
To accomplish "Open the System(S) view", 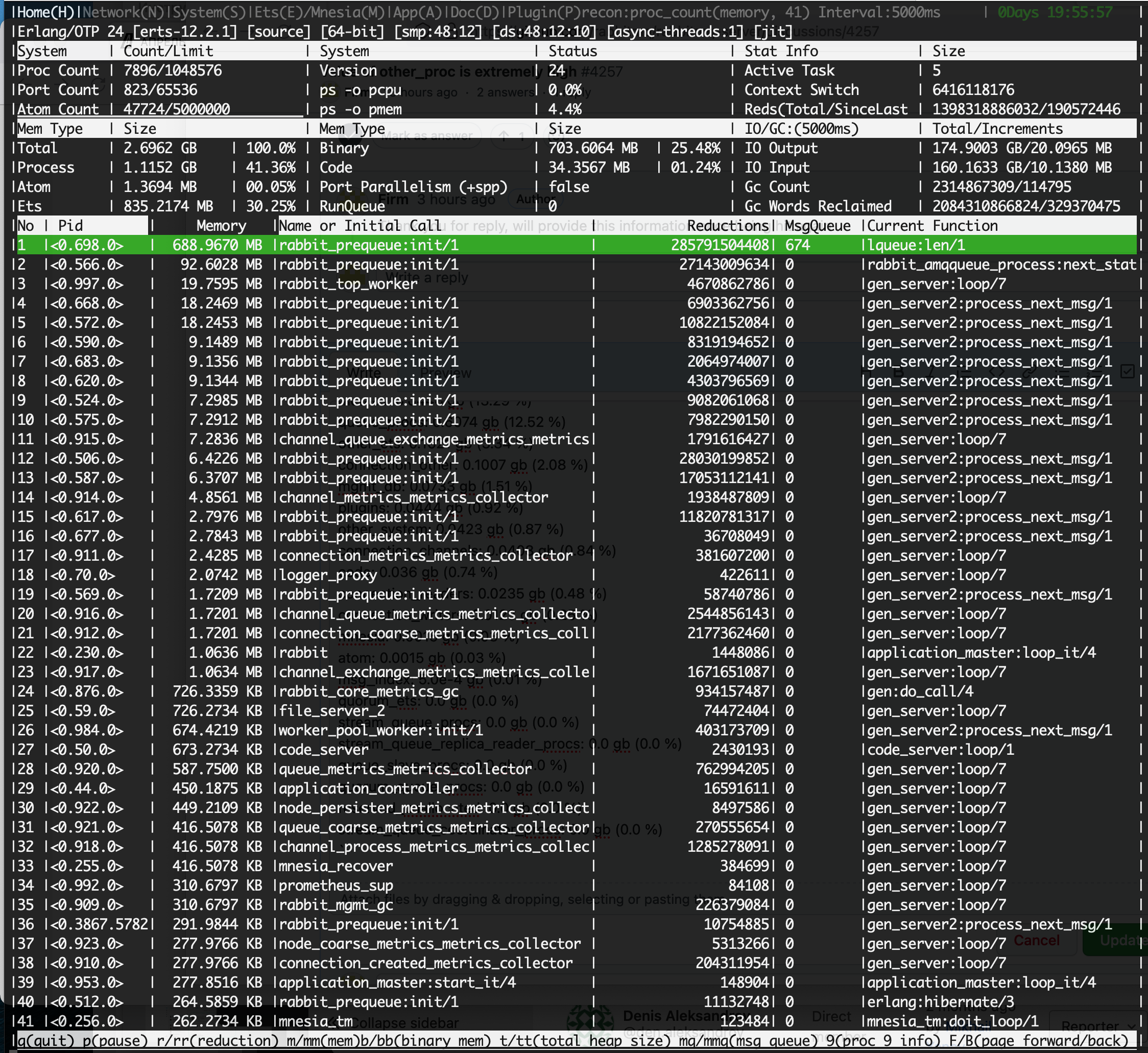I will tap(209, 12).
